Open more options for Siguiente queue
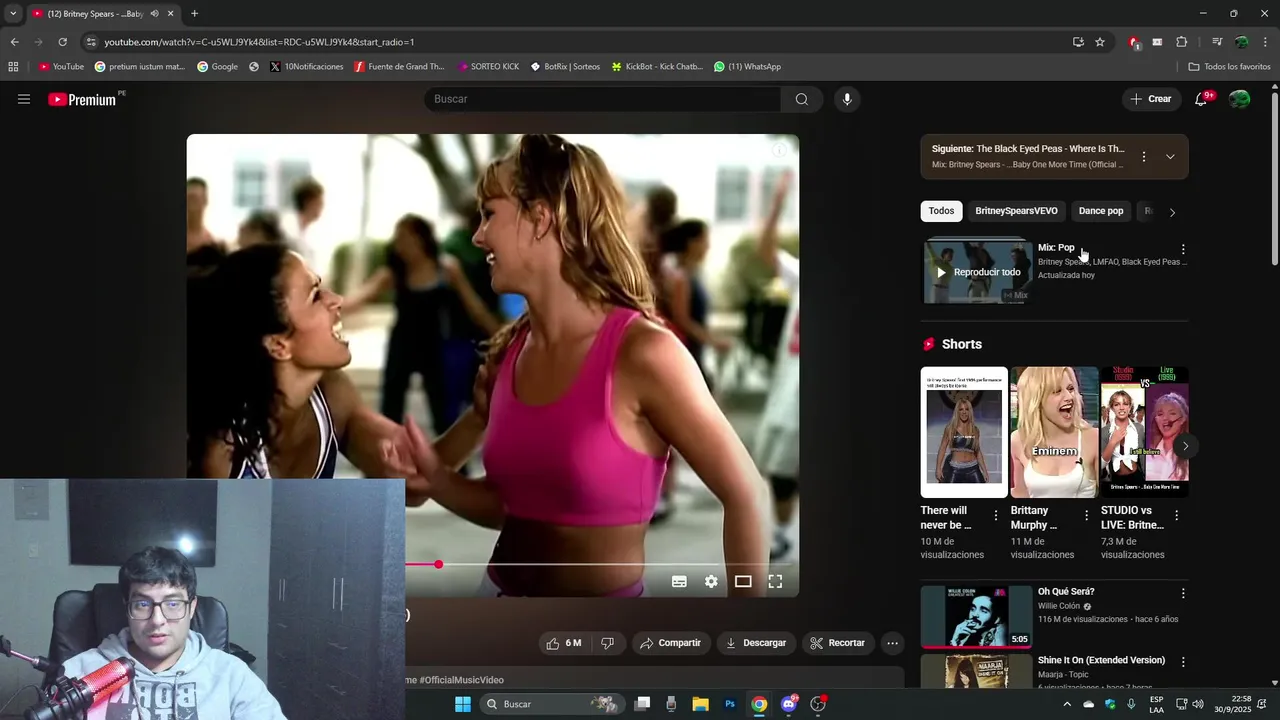Viewport: 1280px width, 720px height. tap(1144, 157)
